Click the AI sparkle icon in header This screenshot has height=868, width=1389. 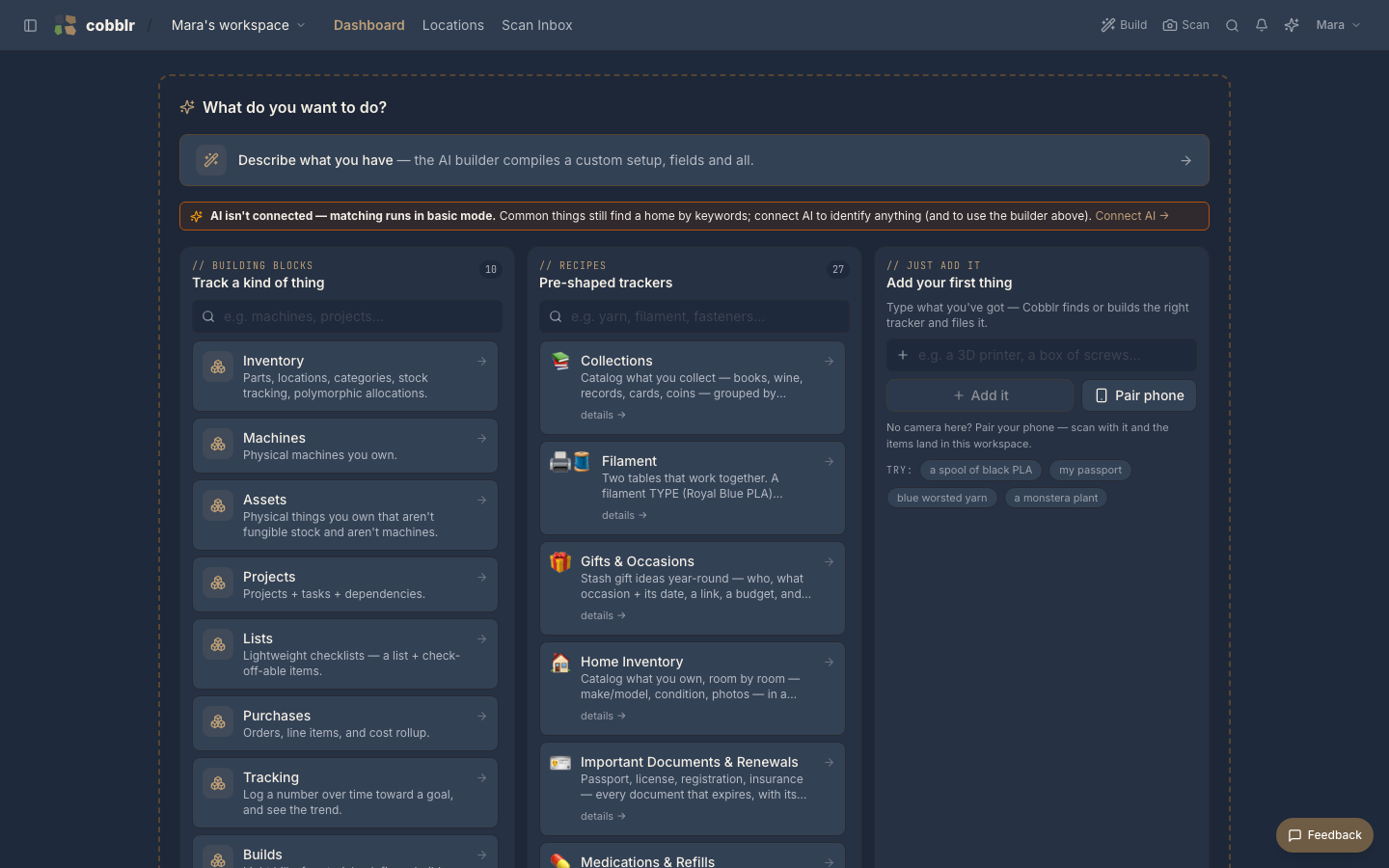pyautogui.click(x=1292, y=25)
